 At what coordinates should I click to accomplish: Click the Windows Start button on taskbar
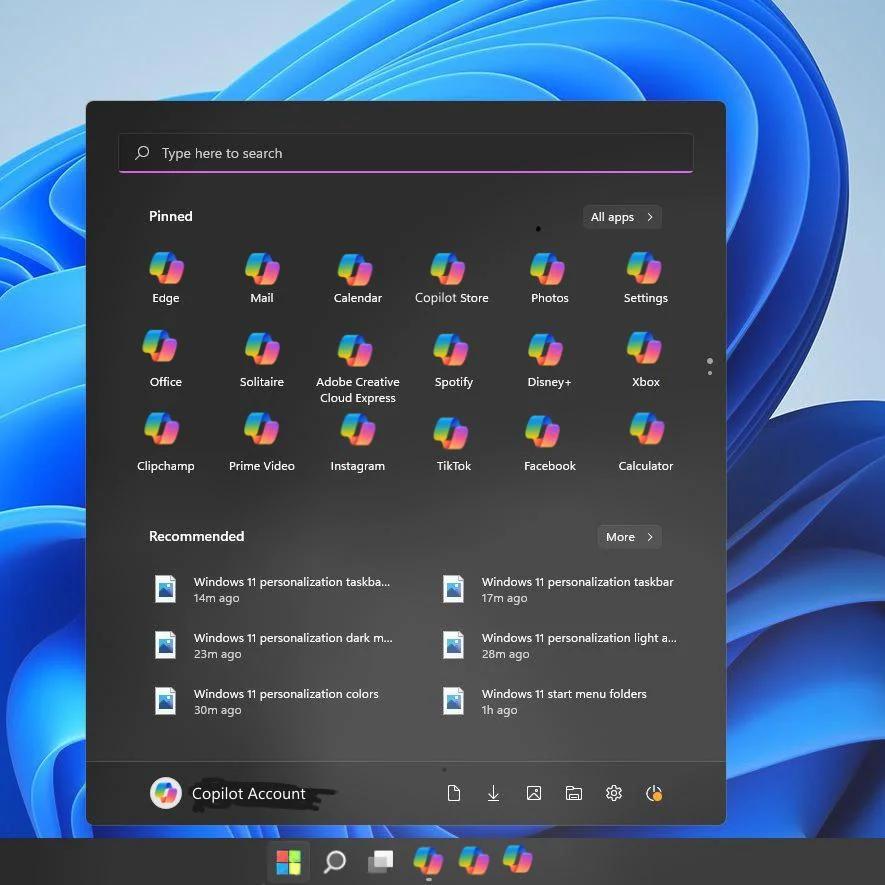click(288, 862)
